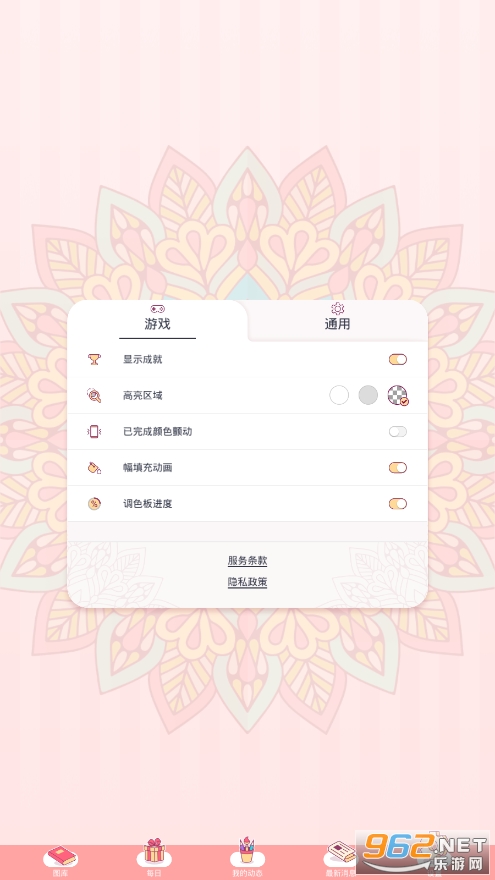Click the percent palette progress icon
The height and width of the screenshot is (880, 495).
[94, 503]
